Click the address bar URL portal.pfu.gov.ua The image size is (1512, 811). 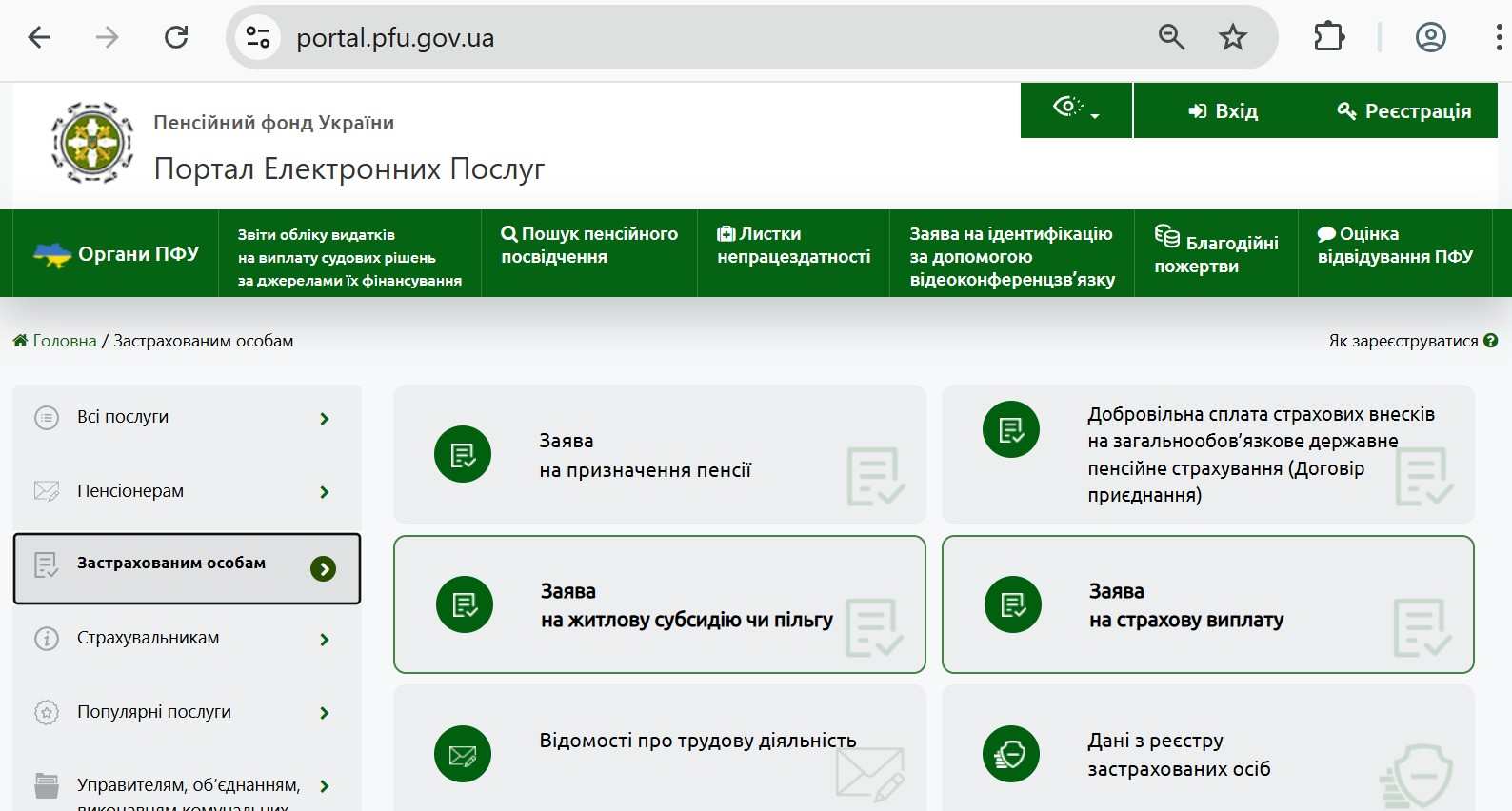pos(395,38)
